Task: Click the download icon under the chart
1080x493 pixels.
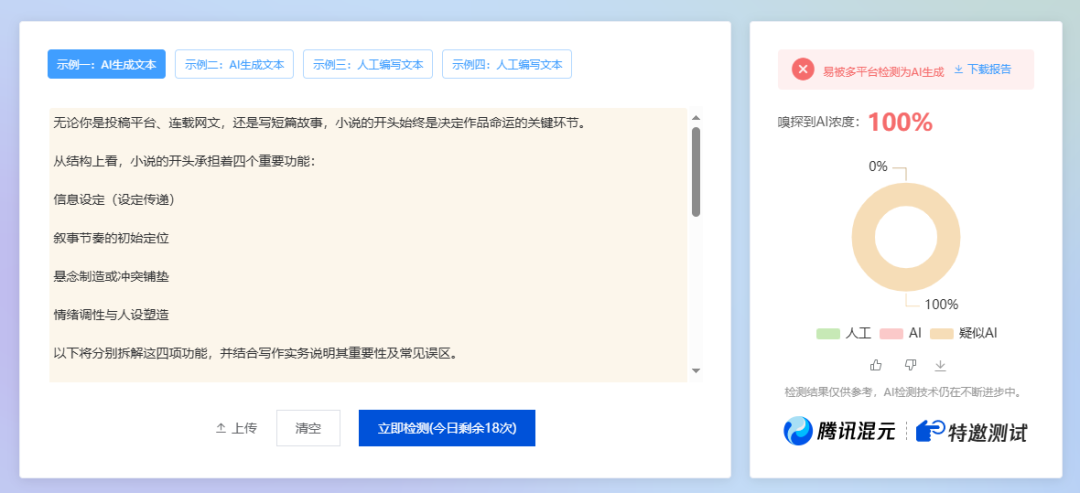Action: pyautogui.click(x=940, y=365)
